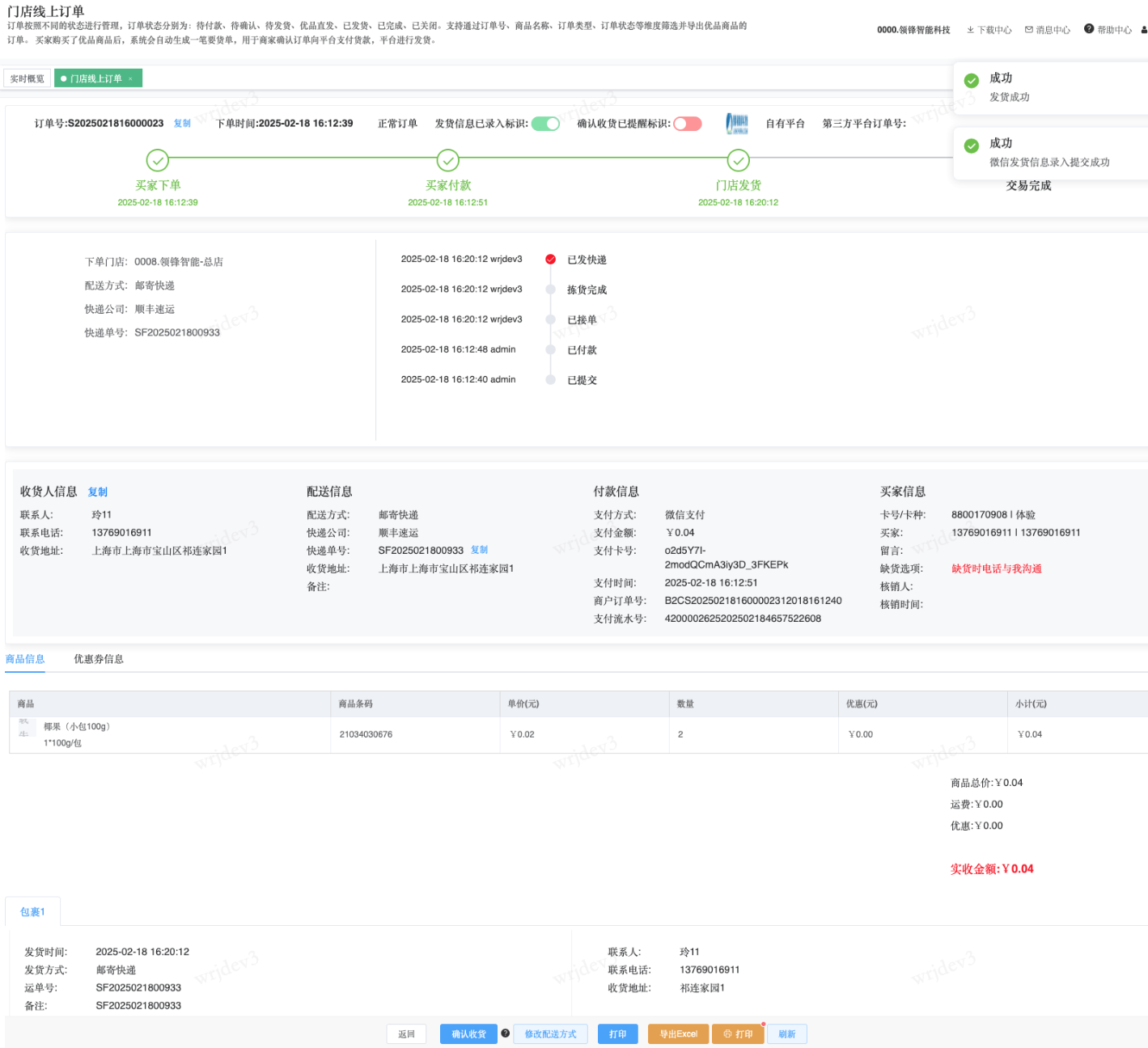Open the 帮助中心 help center
1148x1048 pixels.
(x=1108, y=30)
